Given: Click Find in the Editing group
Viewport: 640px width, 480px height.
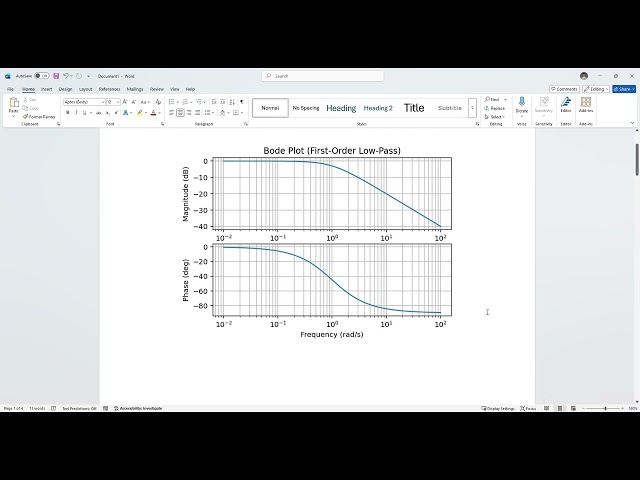Looking at the screenshot, I should 493,100.
